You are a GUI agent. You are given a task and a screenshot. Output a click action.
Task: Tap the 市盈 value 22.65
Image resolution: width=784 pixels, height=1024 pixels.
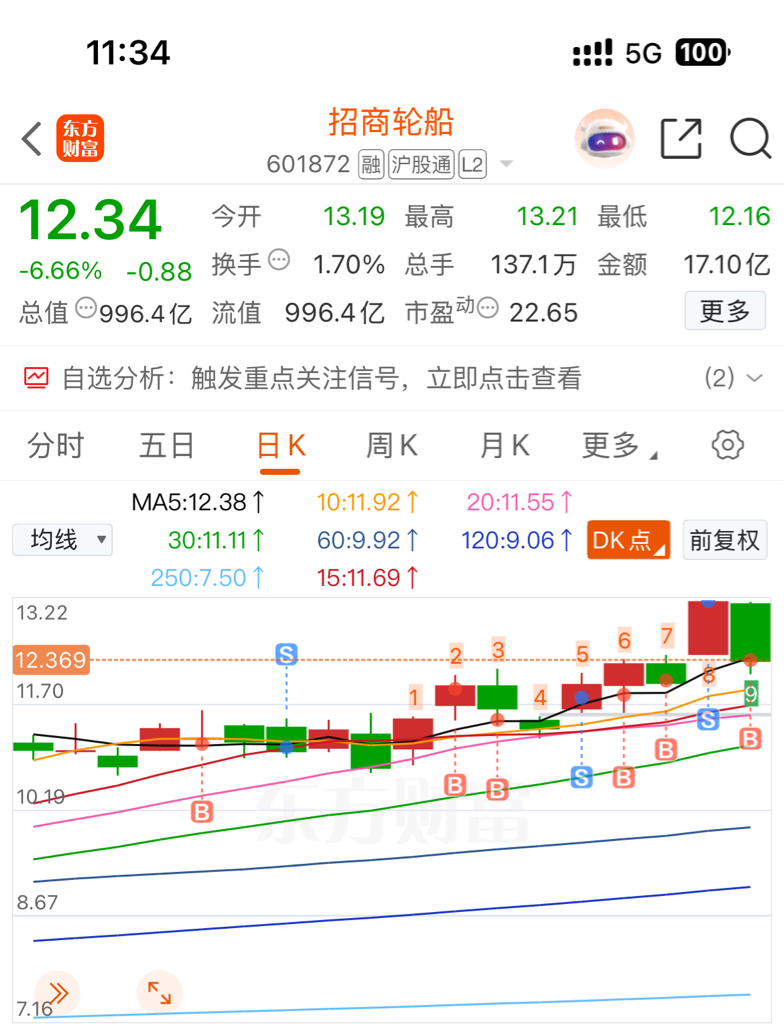pos(543,313)
